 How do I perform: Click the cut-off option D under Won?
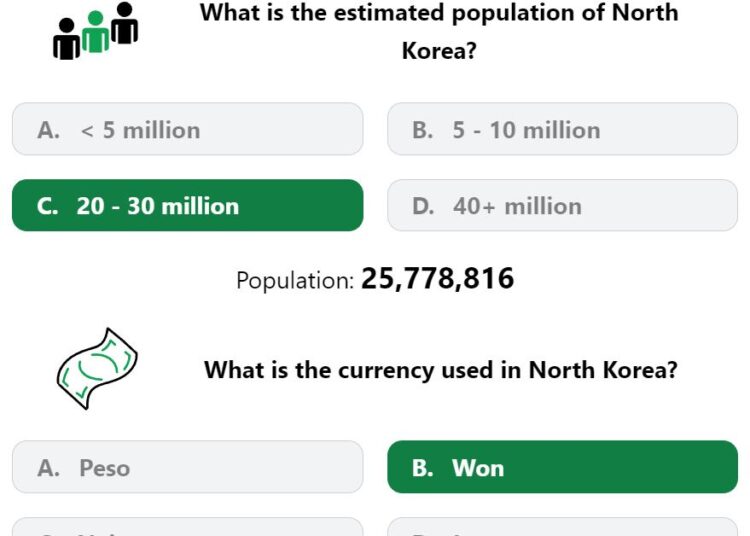tap(562, 527)
